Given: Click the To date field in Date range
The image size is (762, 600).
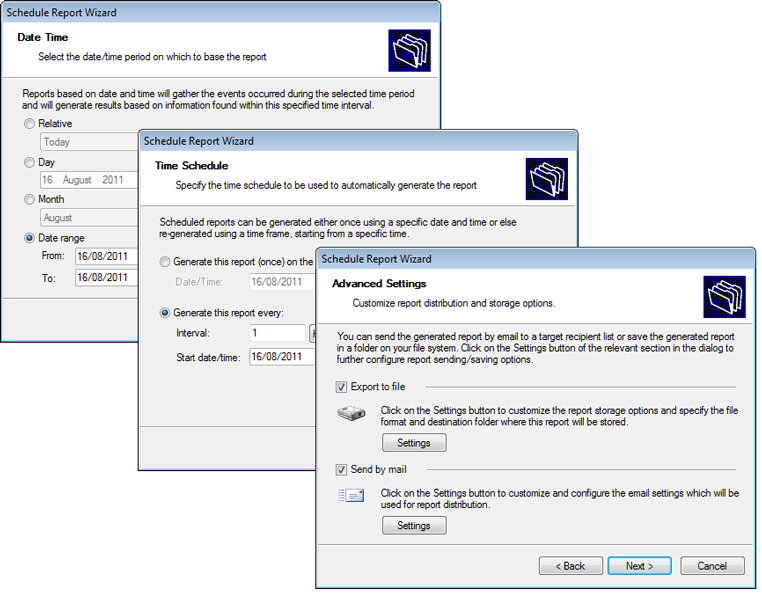Looking at the screenshot, I should coord(106,277).
